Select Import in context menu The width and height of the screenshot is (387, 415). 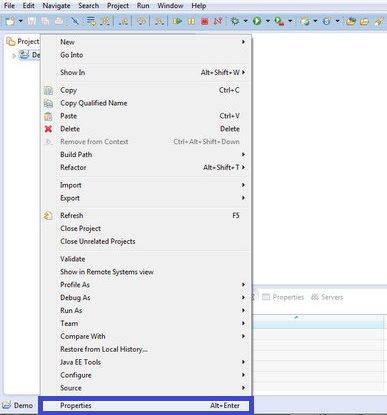click(x=146, y=185)
